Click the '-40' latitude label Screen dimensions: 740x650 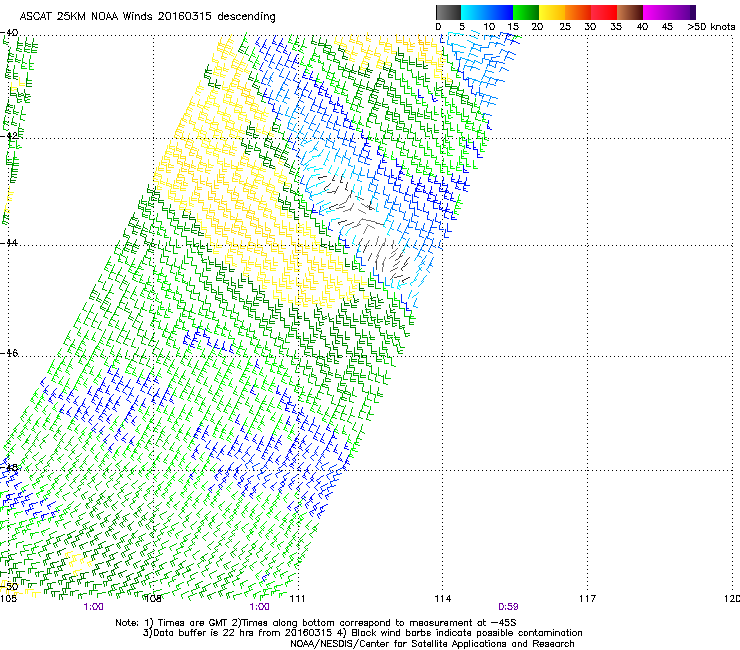[x=9, y=33]
